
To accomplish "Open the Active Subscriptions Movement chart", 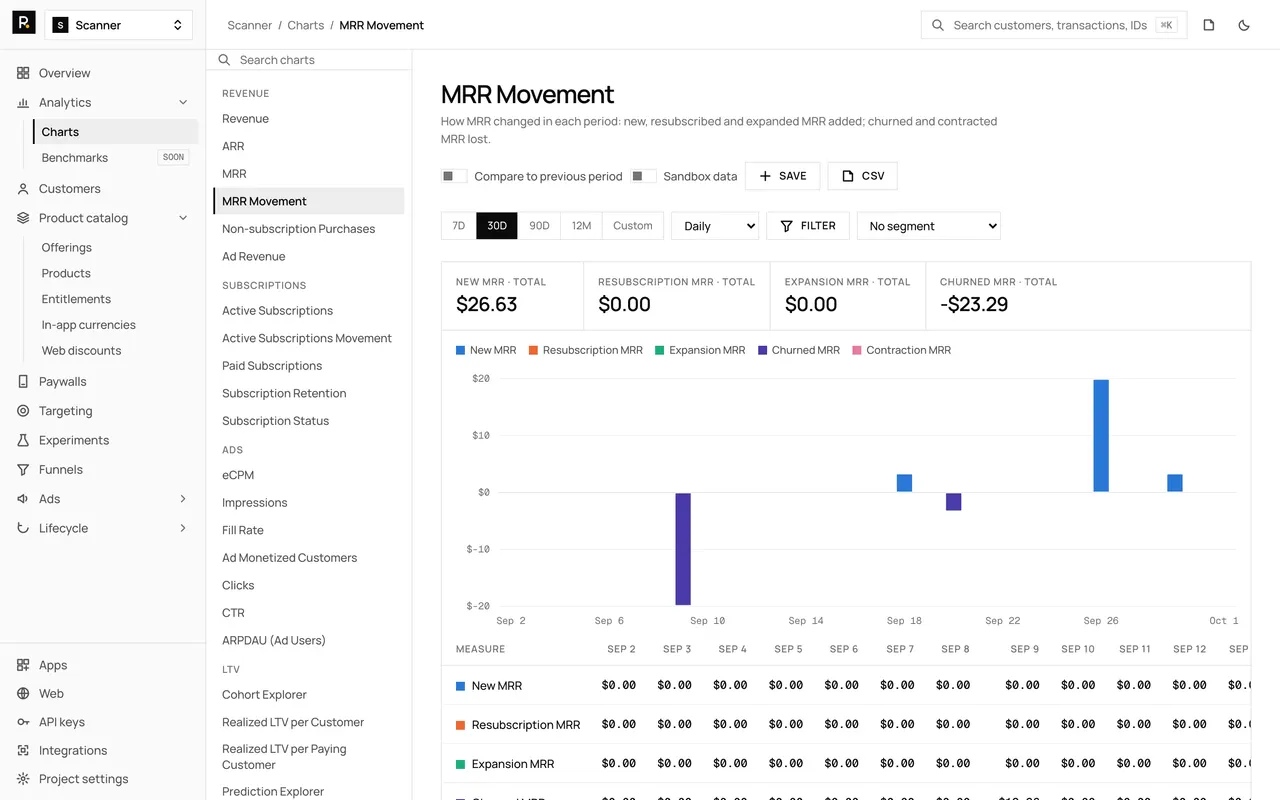I will [x=309, y=338].
